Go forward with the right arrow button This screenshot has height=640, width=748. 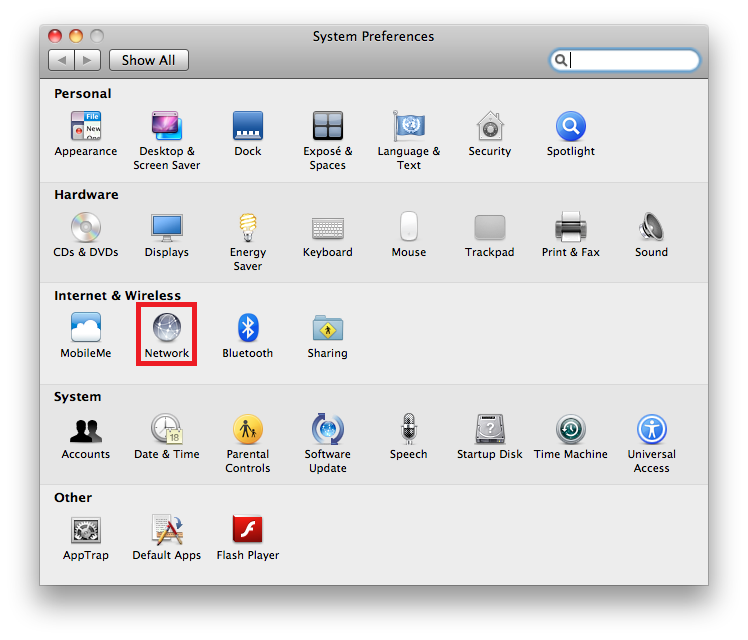click(87, 60)
